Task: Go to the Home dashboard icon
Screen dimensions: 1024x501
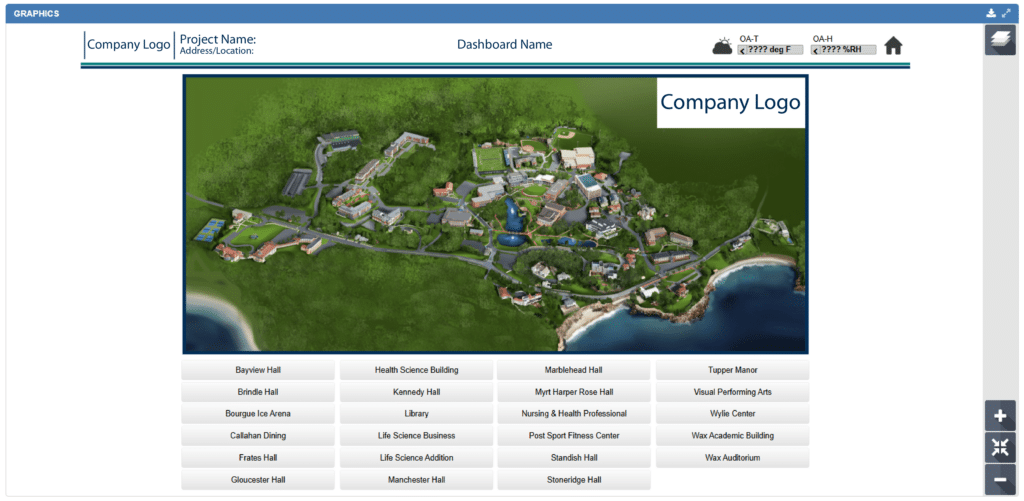Action: 893,46
